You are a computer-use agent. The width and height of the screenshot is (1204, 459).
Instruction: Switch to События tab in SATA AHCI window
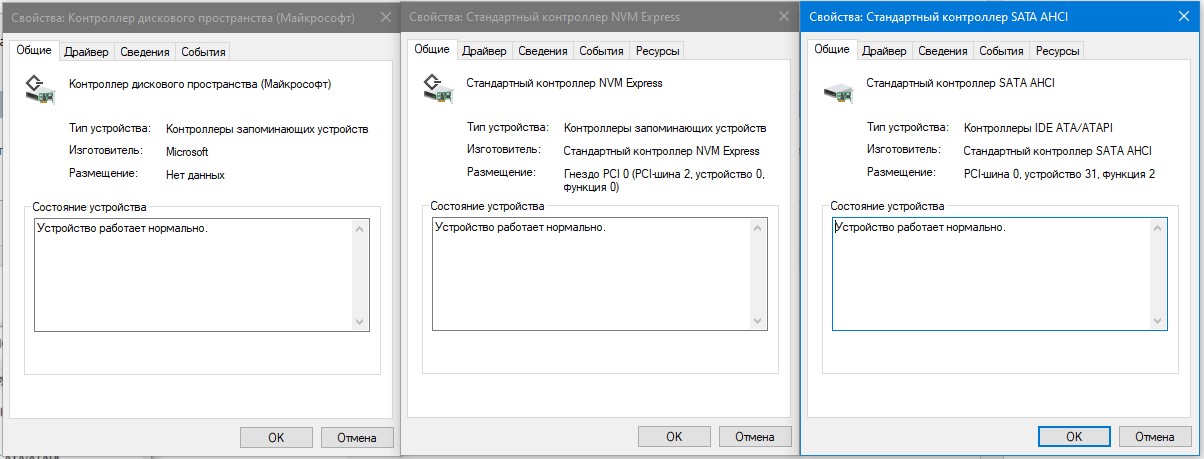click(1000, 51)
